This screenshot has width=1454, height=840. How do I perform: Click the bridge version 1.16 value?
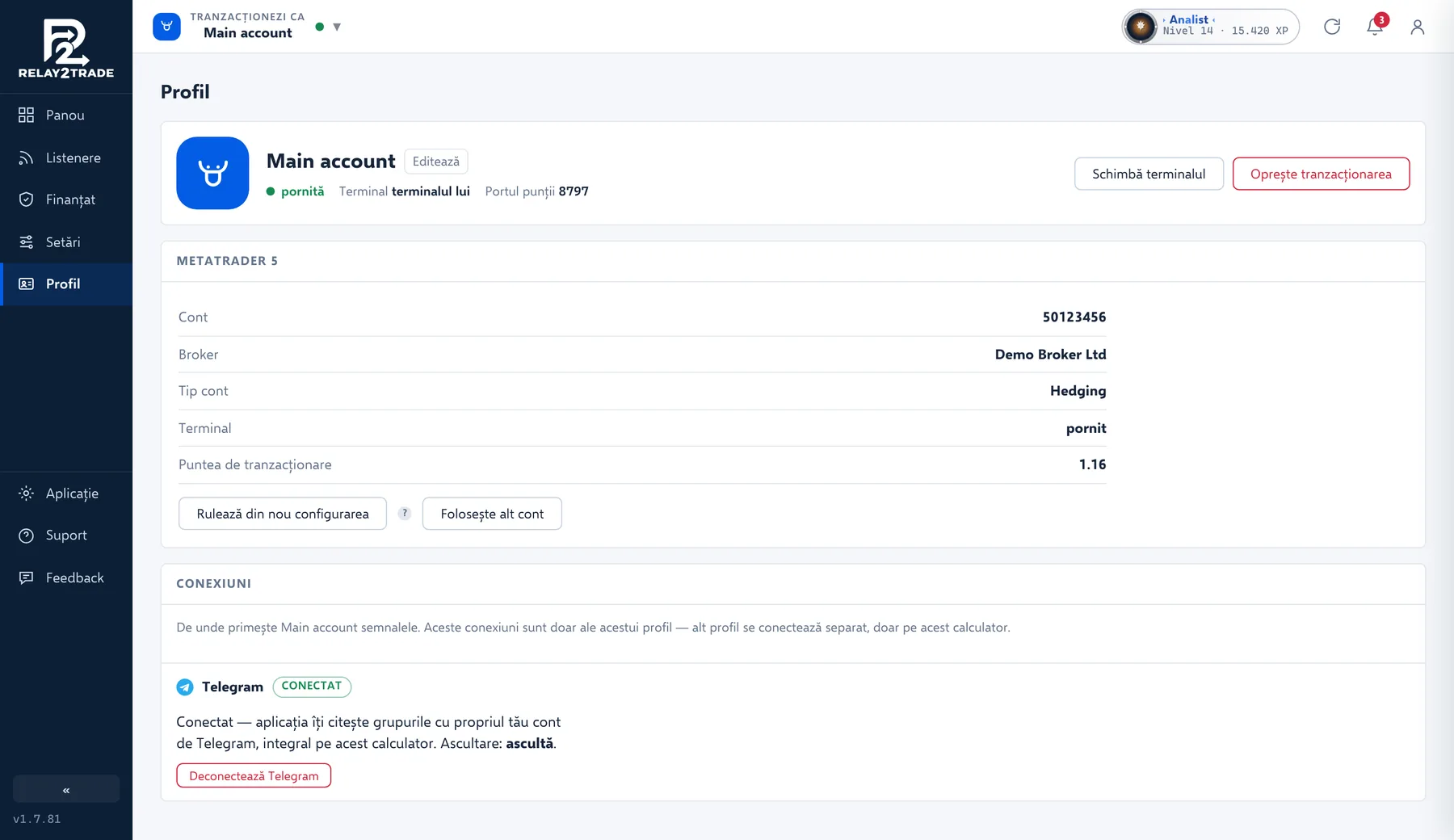1092,464
